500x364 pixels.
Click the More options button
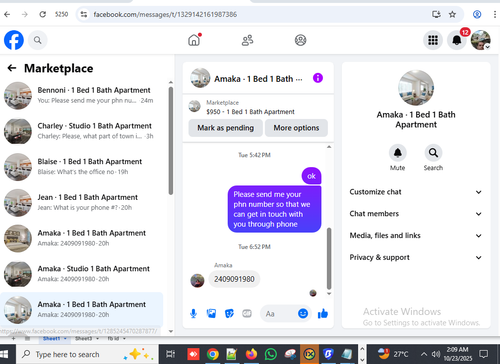click(x=296, y=128)
